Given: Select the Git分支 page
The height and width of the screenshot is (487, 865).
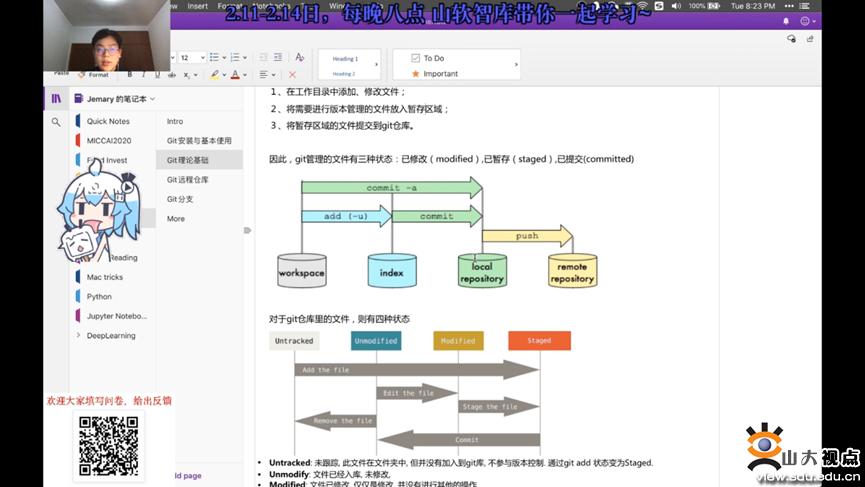Looking at the screenshot, I should click(x=180, y=199).
